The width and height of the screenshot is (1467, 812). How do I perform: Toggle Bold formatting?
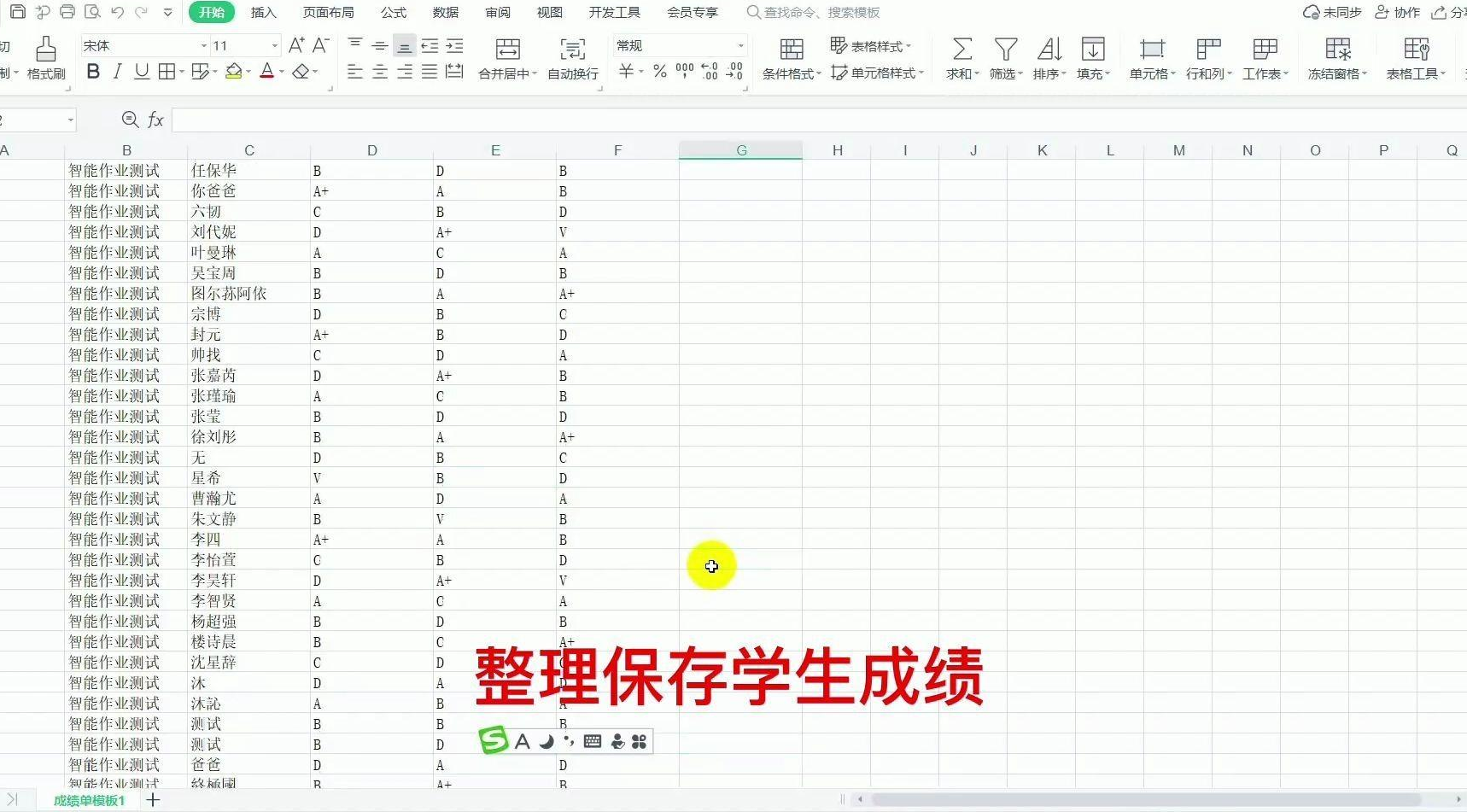pyautogui.click(x=93, y=72)
